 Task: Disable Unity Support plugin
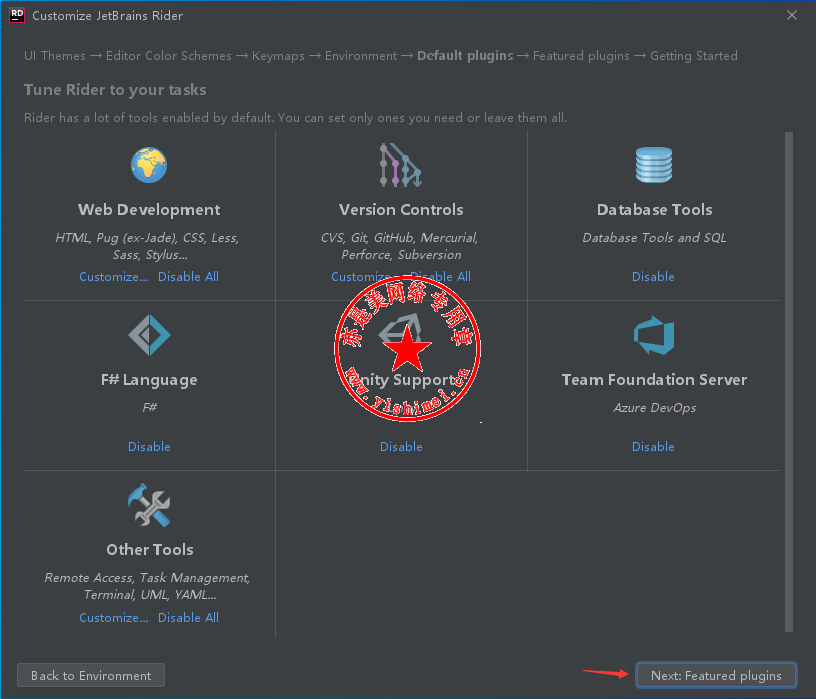[x=401, y=447]
